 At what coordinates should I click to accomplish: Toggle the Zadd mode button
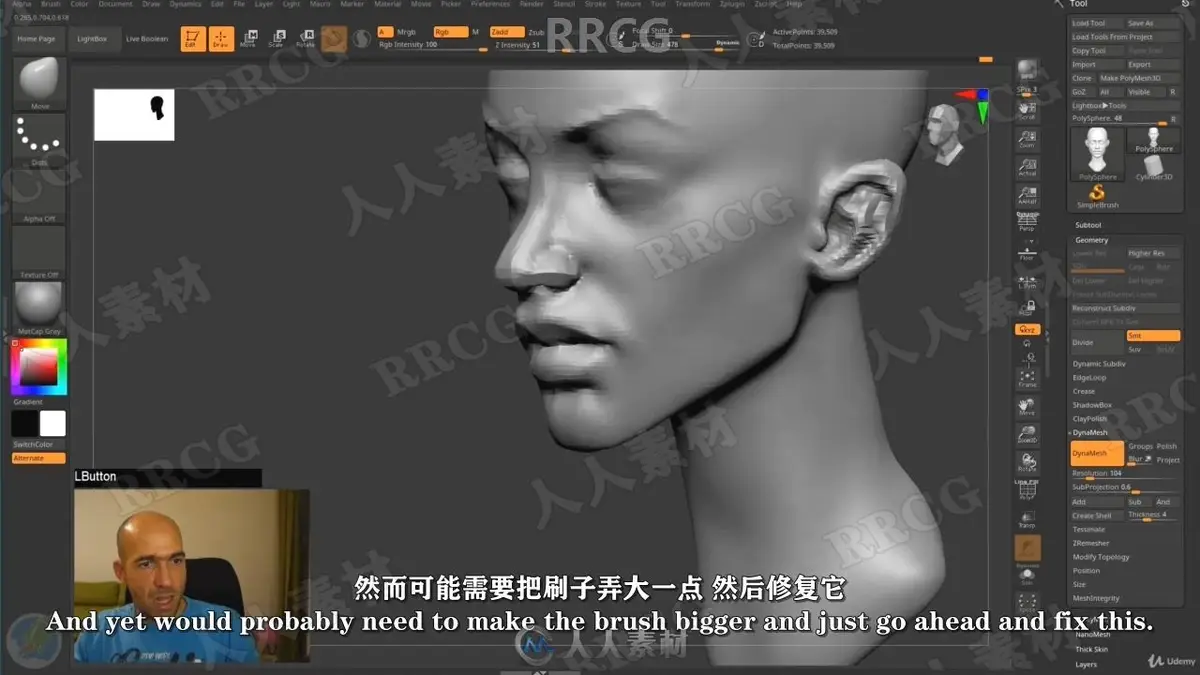click(x=506, y=32)
